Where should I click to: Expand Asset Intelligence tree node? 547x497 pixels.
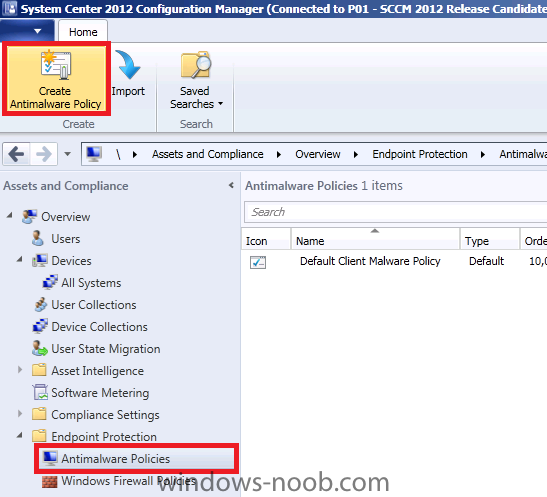(x=20, y=370)
